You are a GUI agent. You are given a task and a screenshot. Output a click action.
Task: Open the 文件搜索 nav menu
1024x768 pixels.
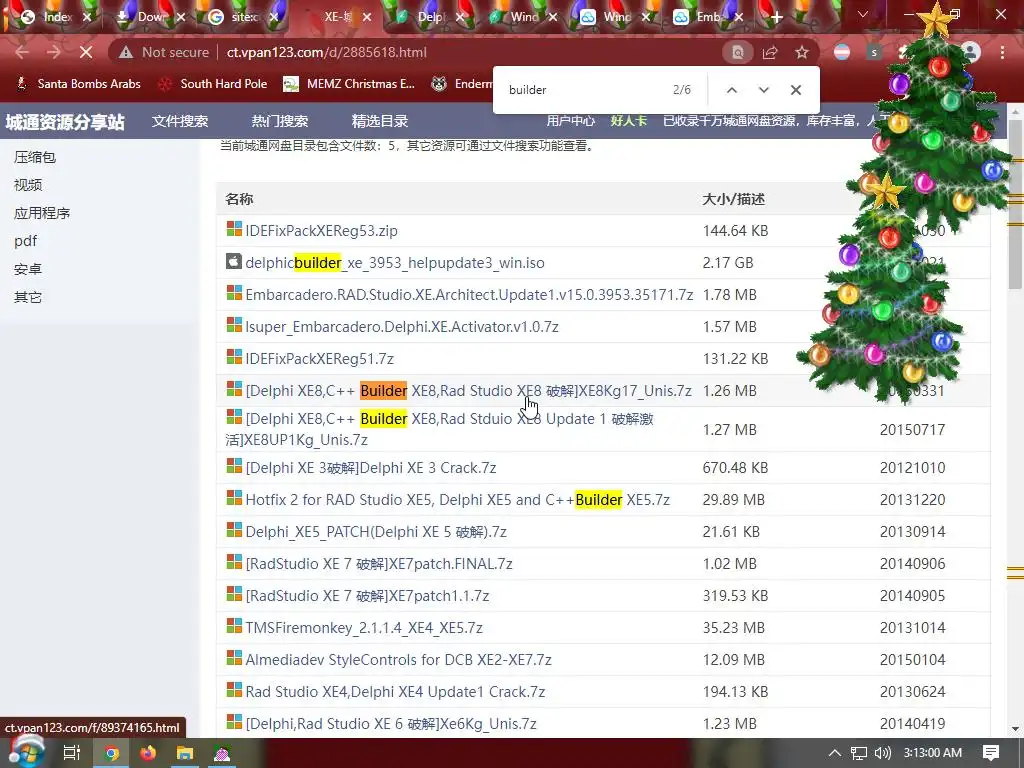(x=180, y=121)
